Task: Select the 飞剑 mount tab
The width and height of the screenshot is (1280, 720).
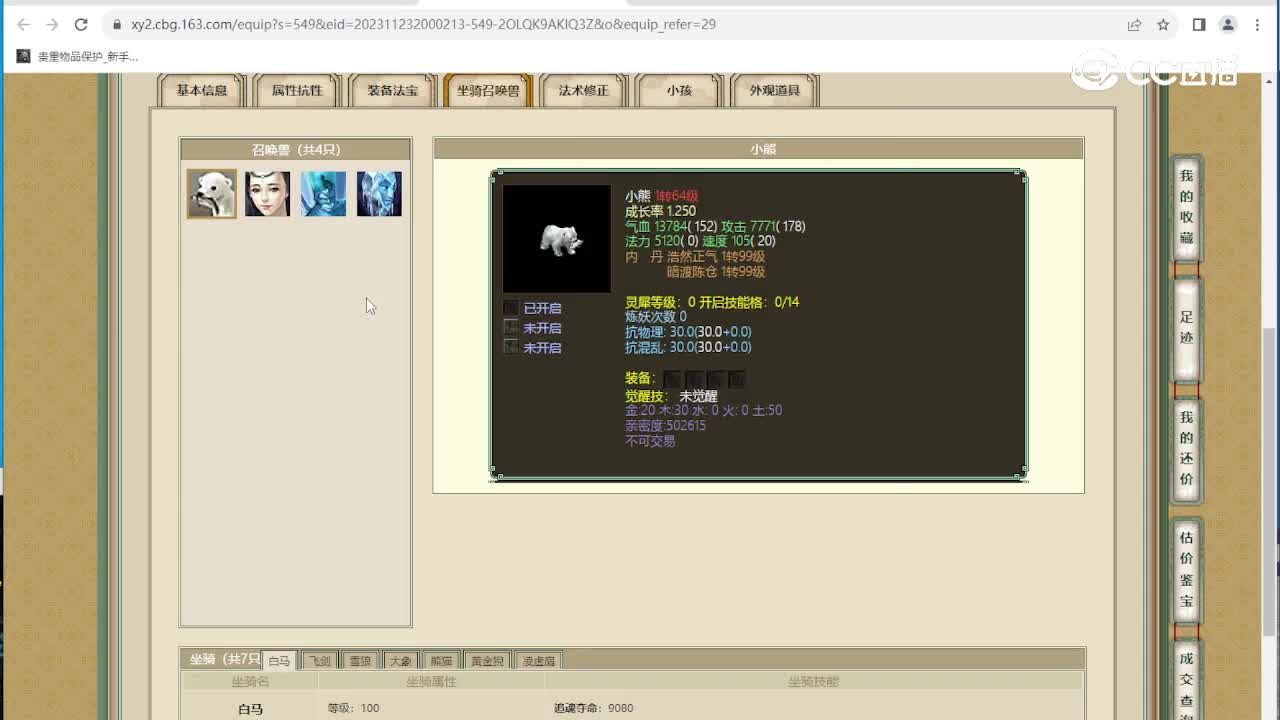Action: (x=319, y=660)
